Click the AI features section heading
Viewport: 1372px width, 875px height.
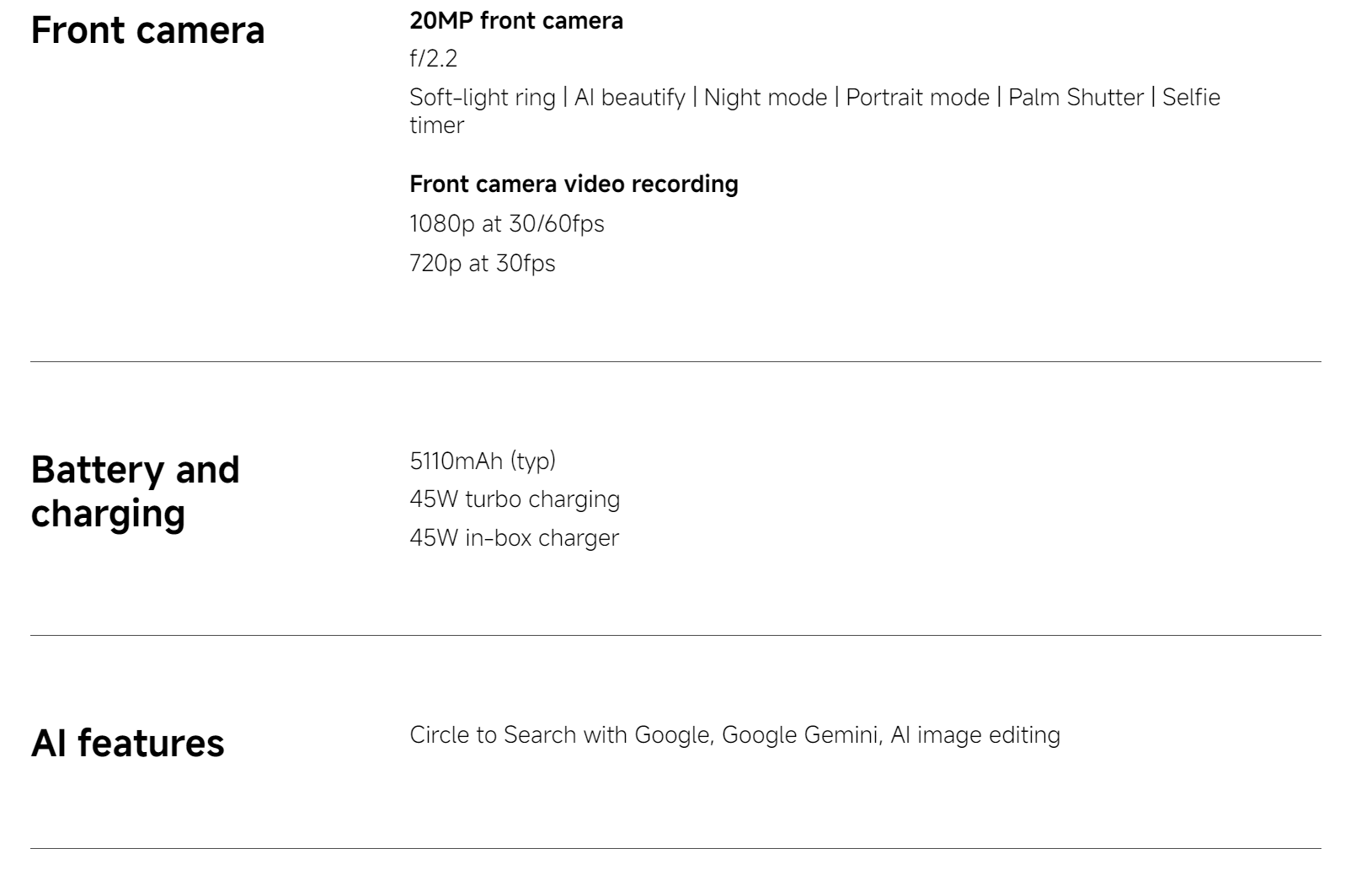[128, 744]
